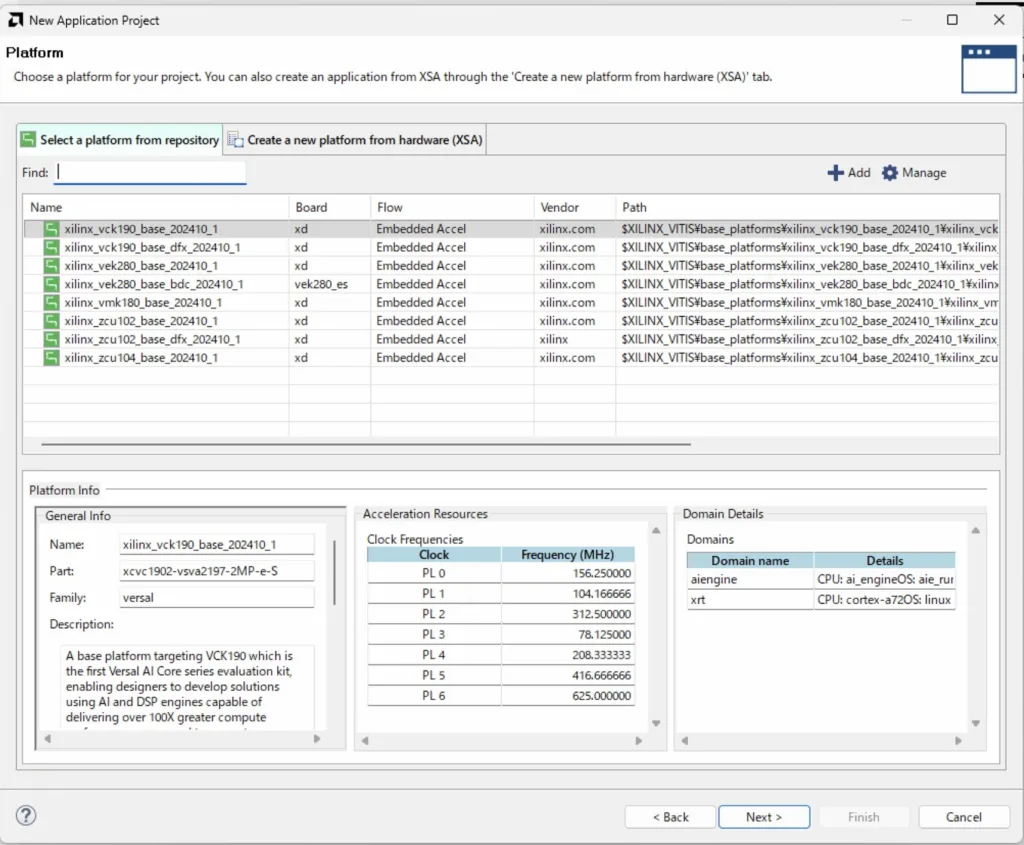This screenshot has height=845, width=1024.
Task: Switch to Create a new platform from hardware tab
Action: click(x=355, y=140)
